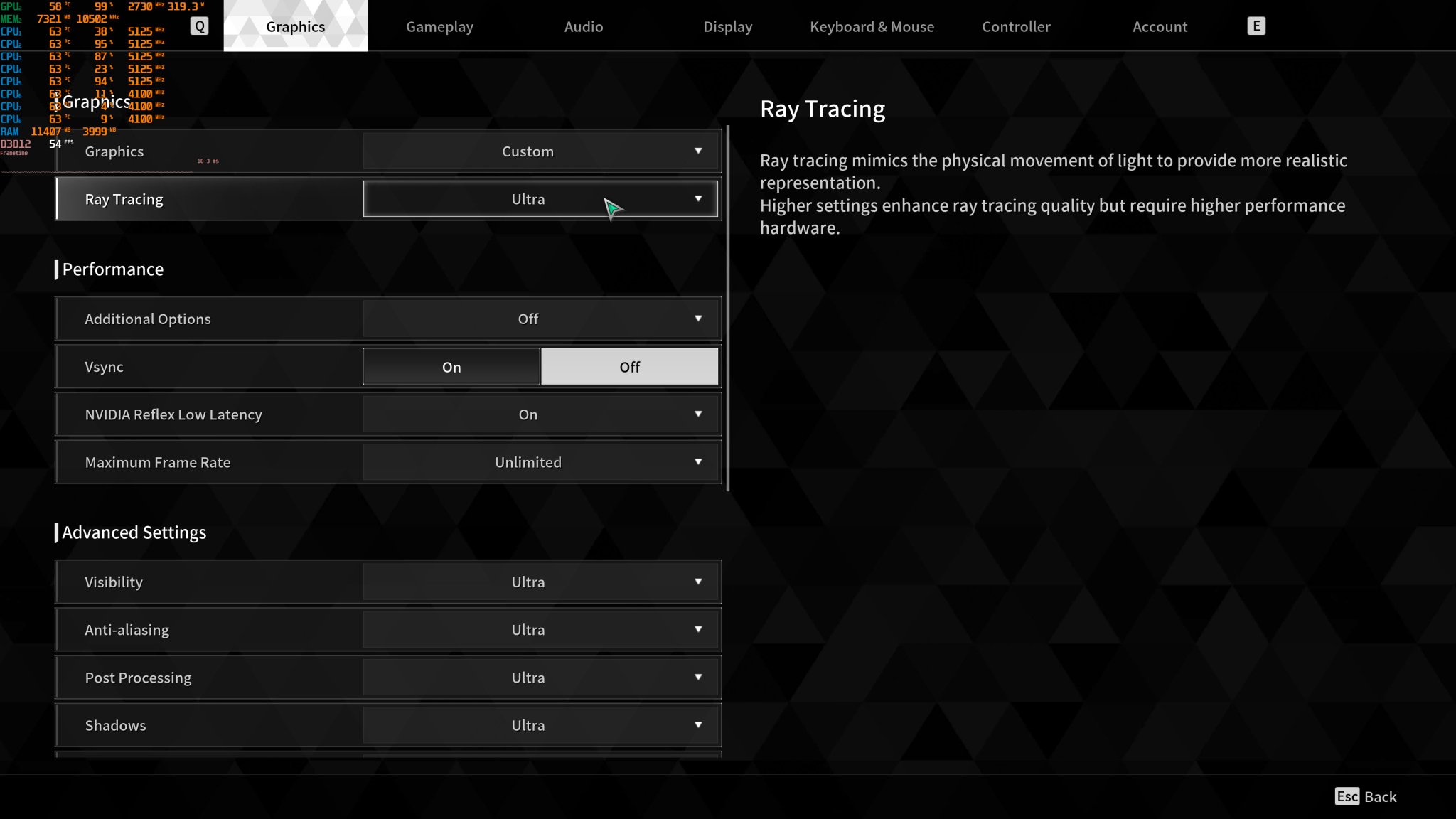Enable NVIDIA Reflex Low Latency setting
This screenshot has width=1456, height=819.
tap(528, 414)
